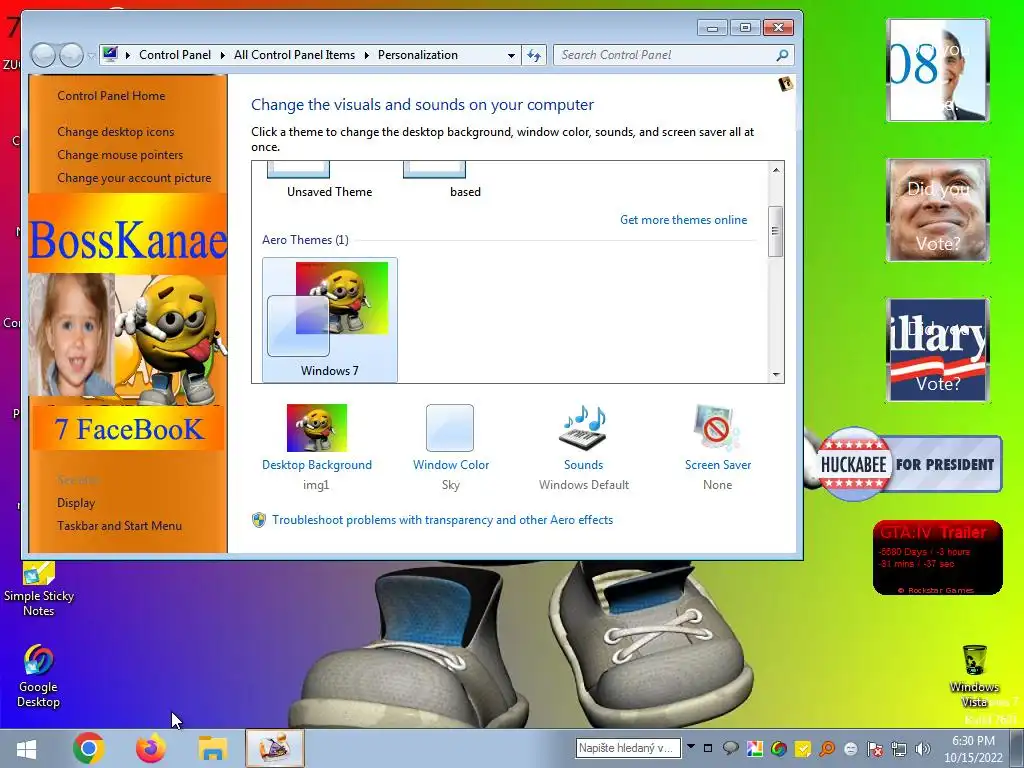Click the speech bubble tray icon
The height and width of the screenshot is (768, 1024).
pyautogui.click(x=731, y=748)
